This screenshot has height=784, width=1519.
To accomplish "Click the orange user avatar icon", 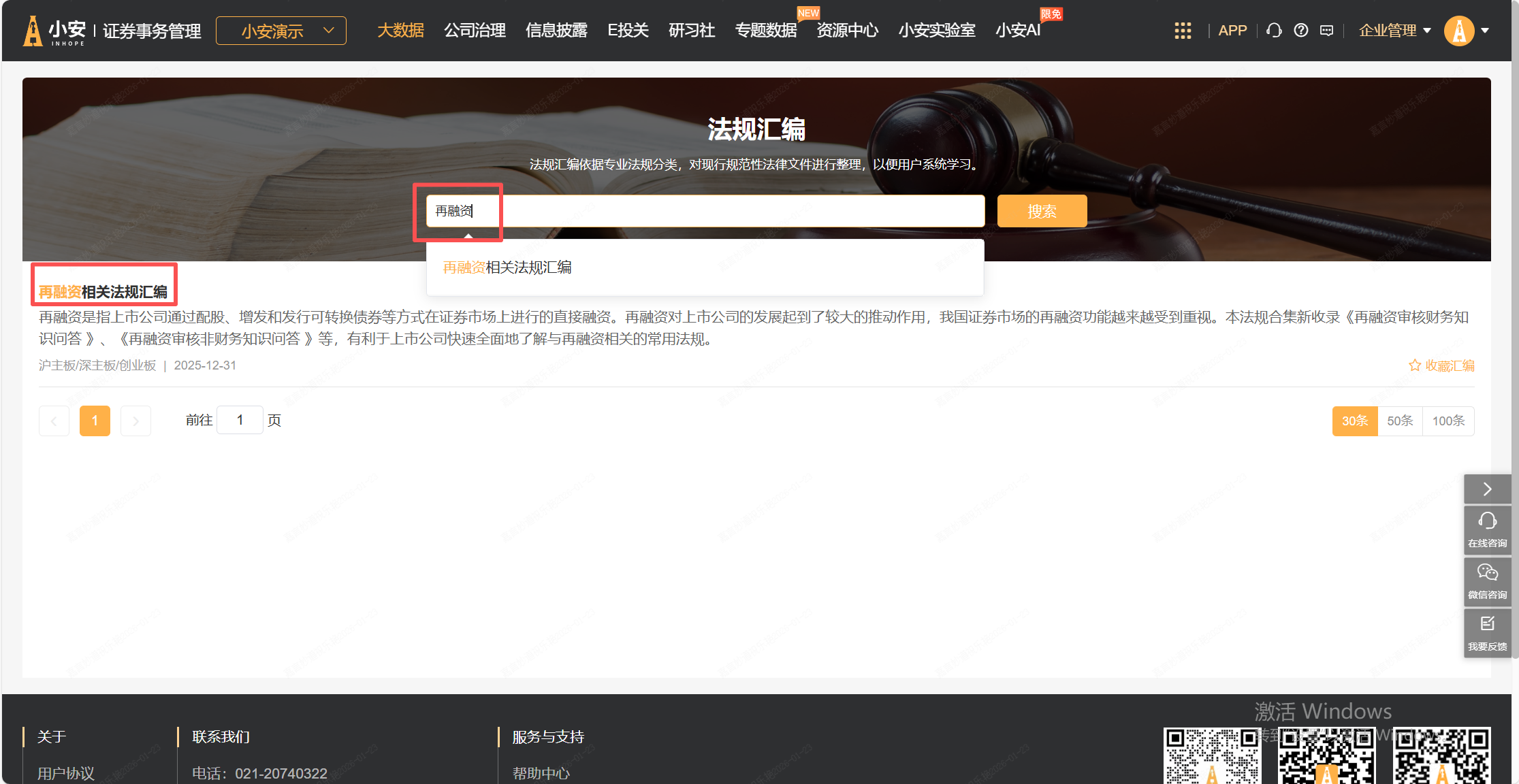I will click(1459, 31).
